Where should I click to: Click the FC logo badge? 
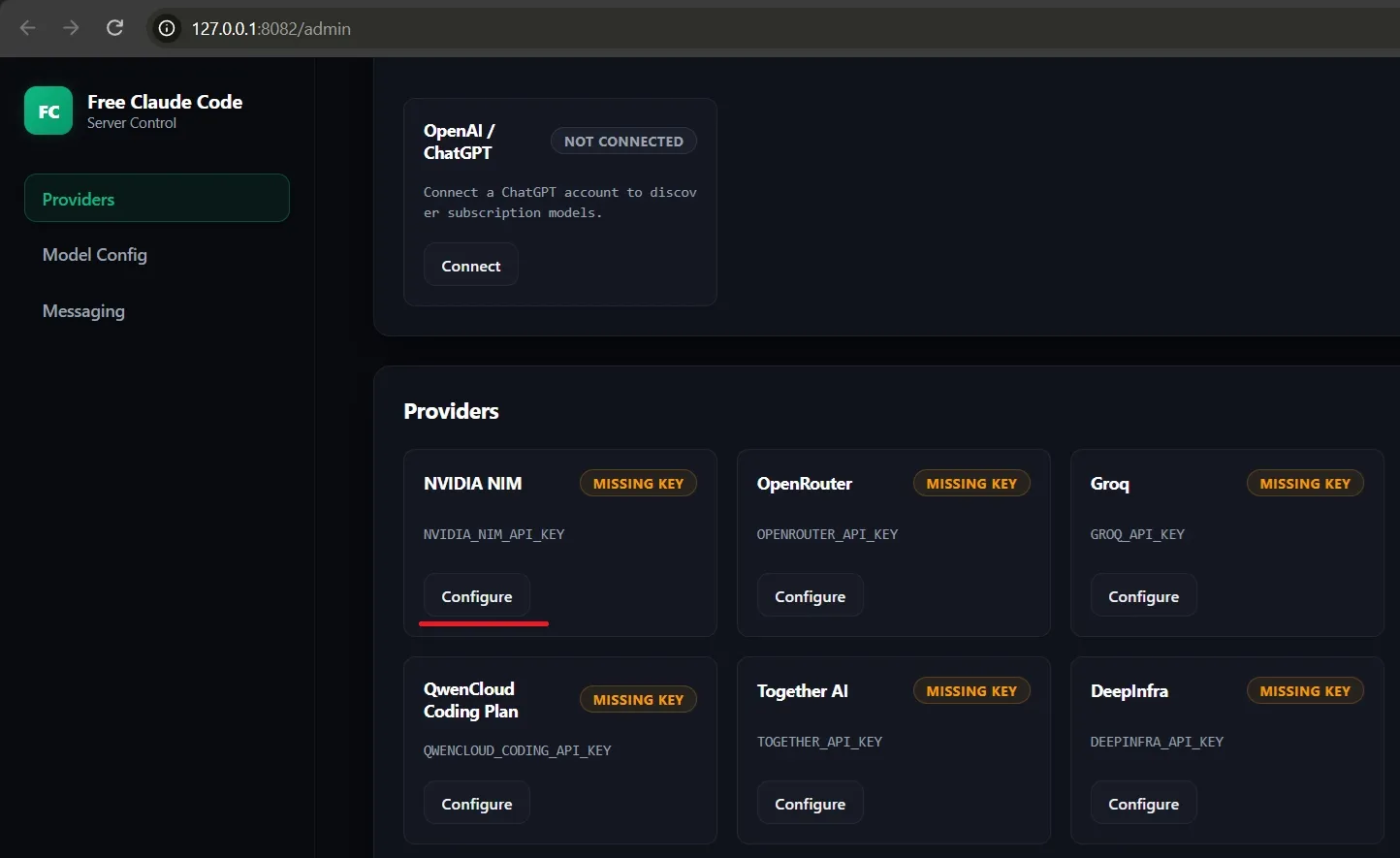[48, 111]
